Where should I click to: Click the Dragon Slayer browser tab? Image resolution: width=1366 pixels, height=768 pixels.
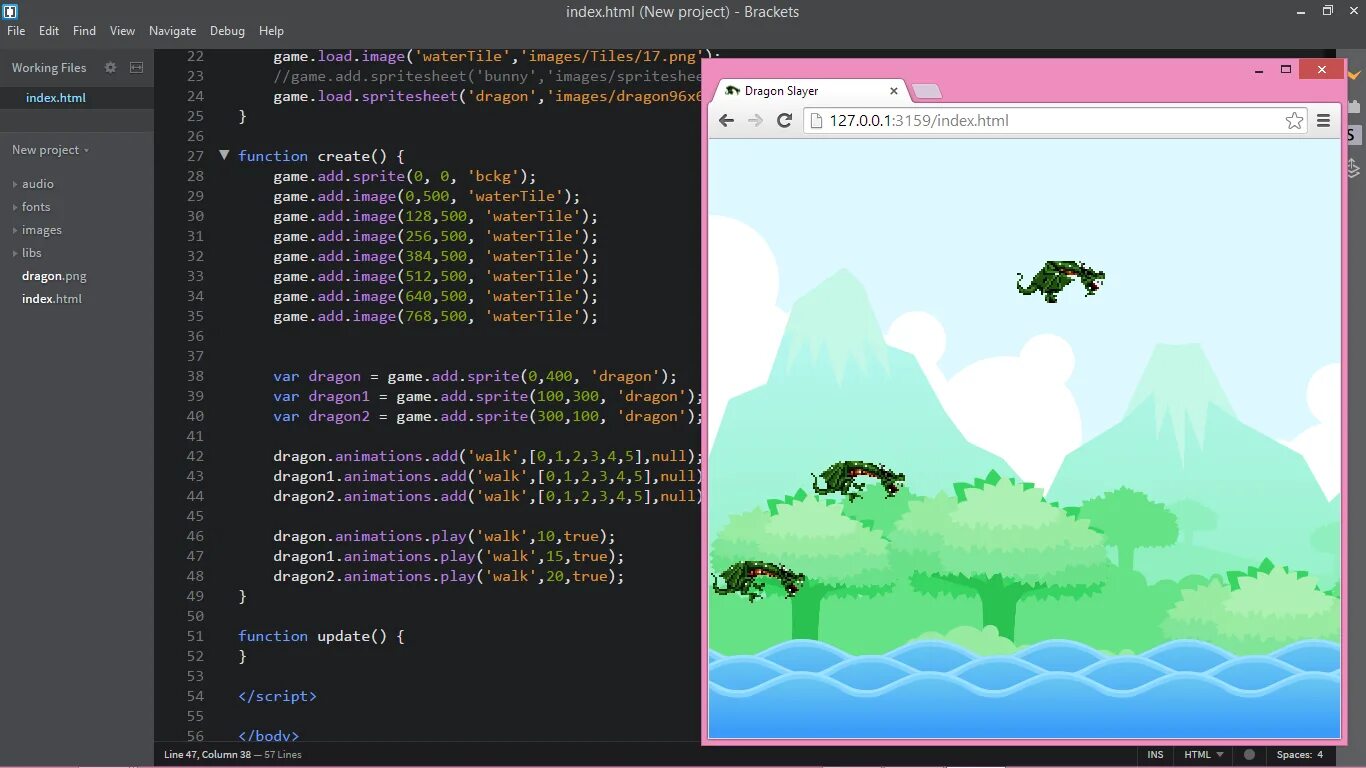point(808,91)
